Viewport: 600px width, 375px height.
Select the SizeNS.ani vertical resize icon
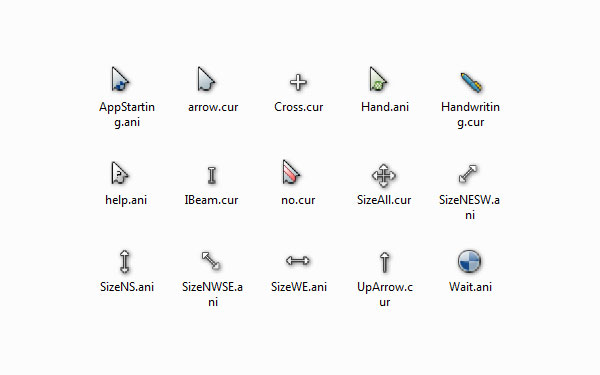[x=125, y=262]
